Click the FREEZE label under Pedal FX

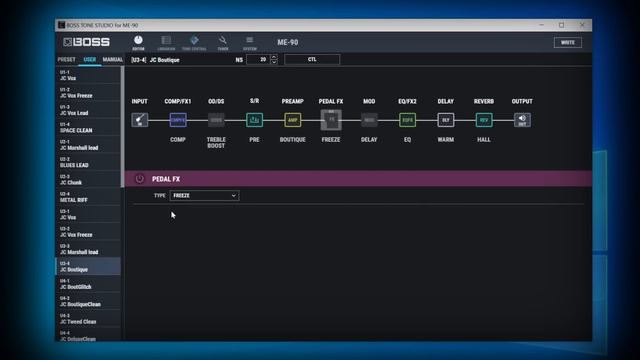pos(331,140)
